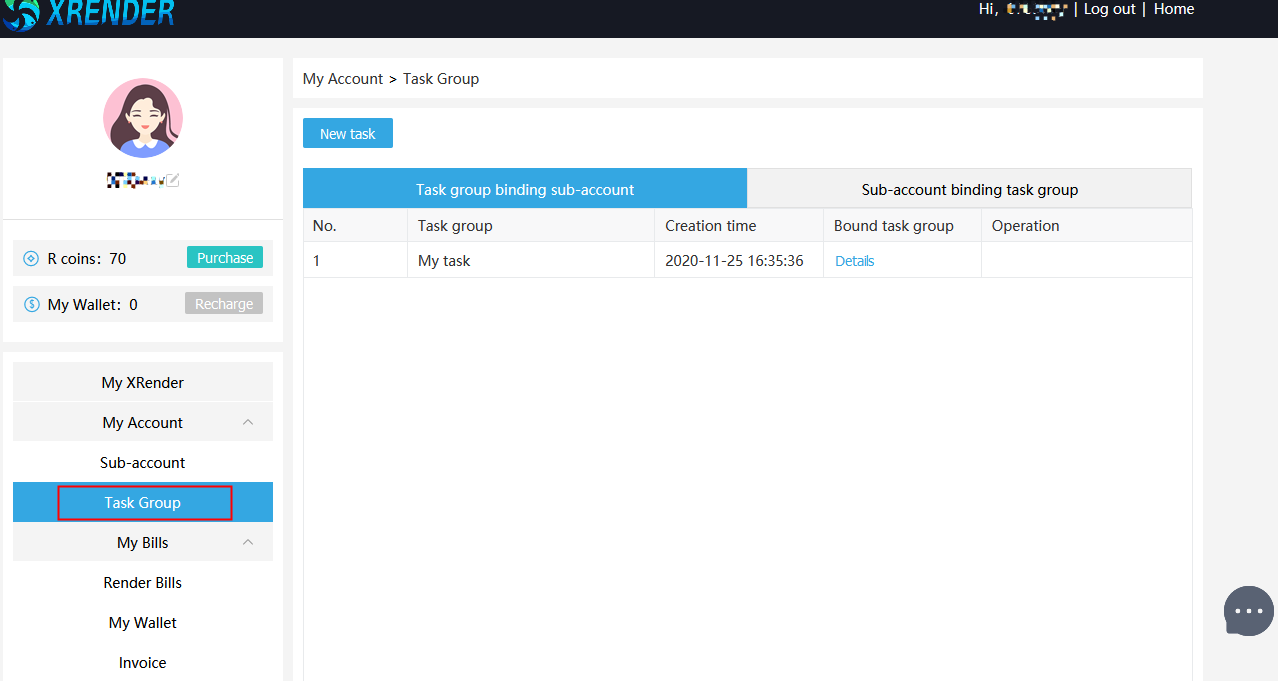Collapse the My Account section chevron
This screenshot has height=681, width=1278.
[x=248, y=422]
